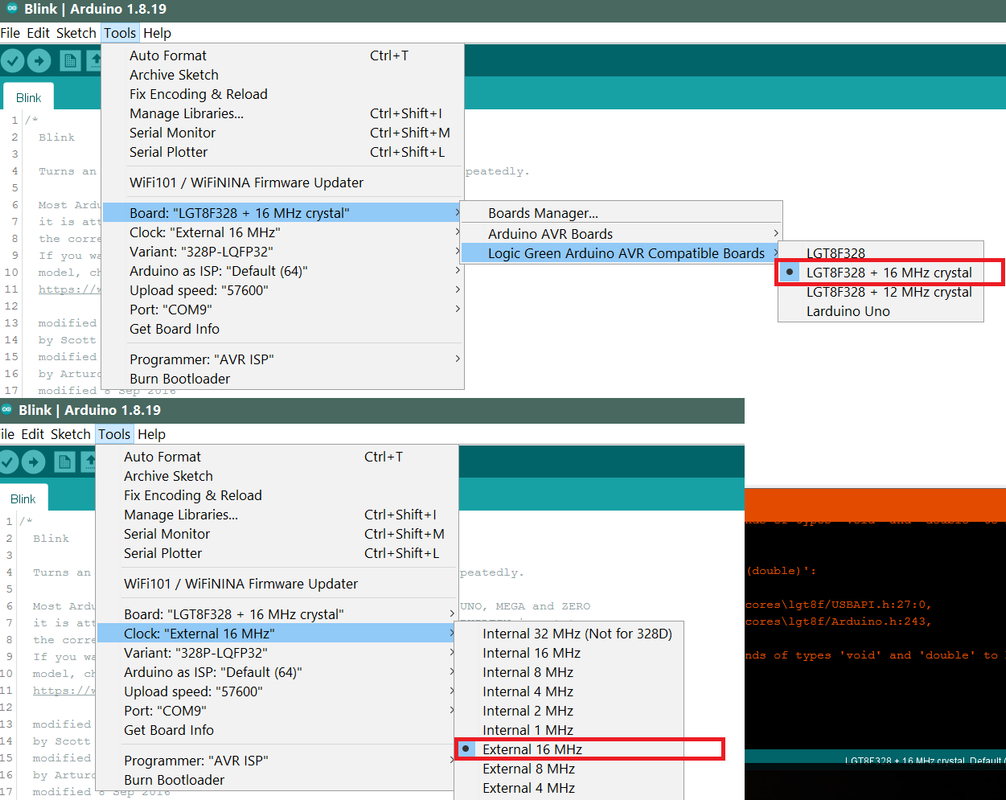Choose Auto Format in top Tools menu
Screen dimensions: 1006x800
point(283,56)
